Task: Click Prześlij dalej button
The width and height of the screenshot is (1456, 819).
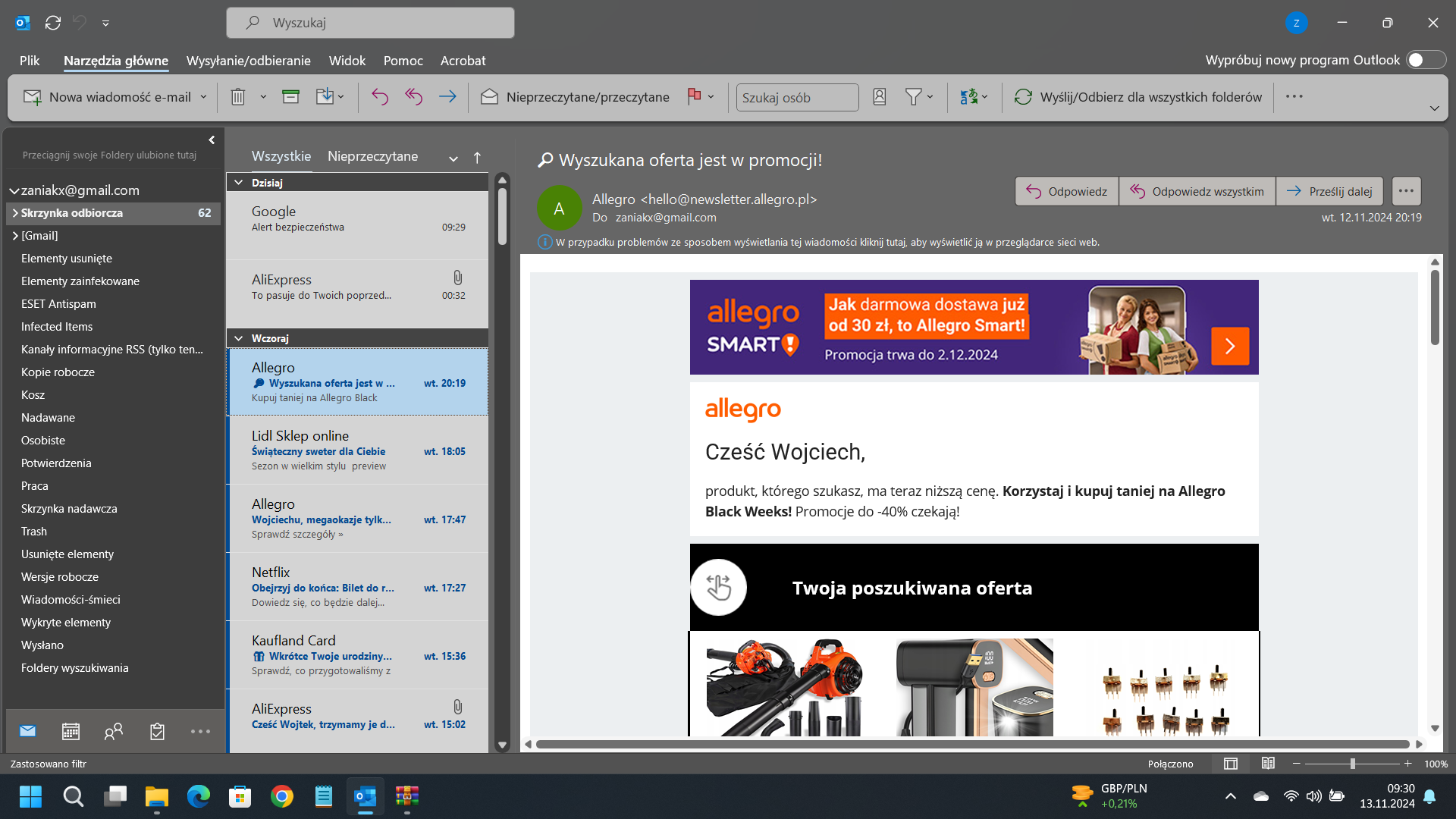Action: click(x=1330, y=191)
